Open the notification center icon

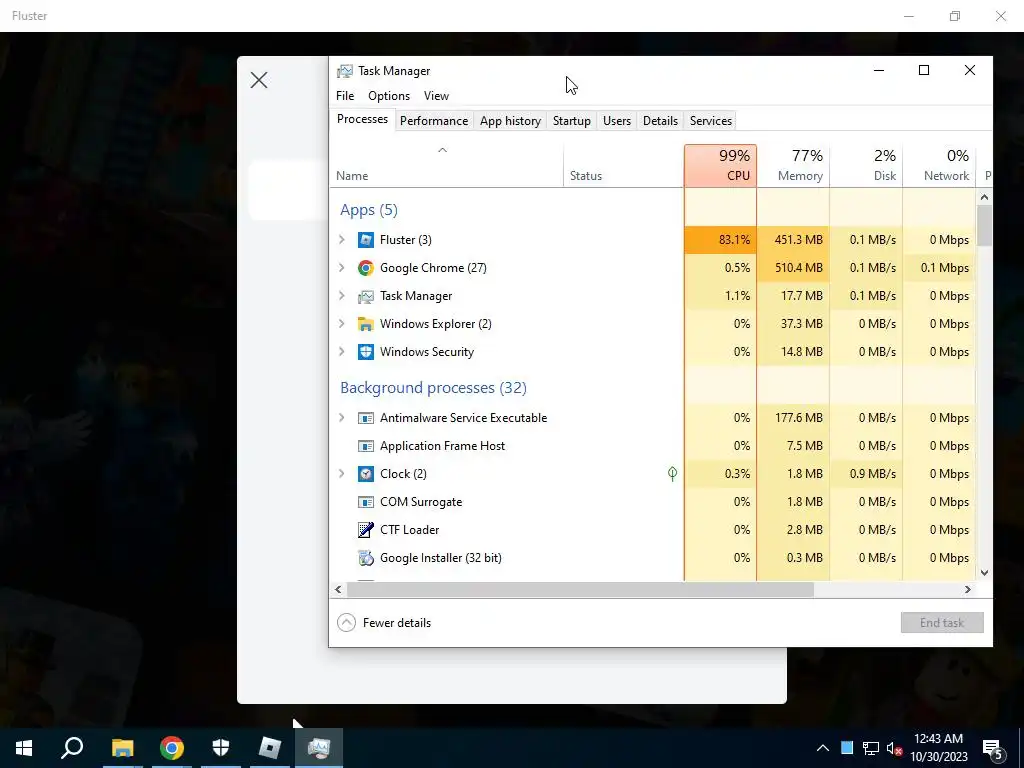click(993, 749)
